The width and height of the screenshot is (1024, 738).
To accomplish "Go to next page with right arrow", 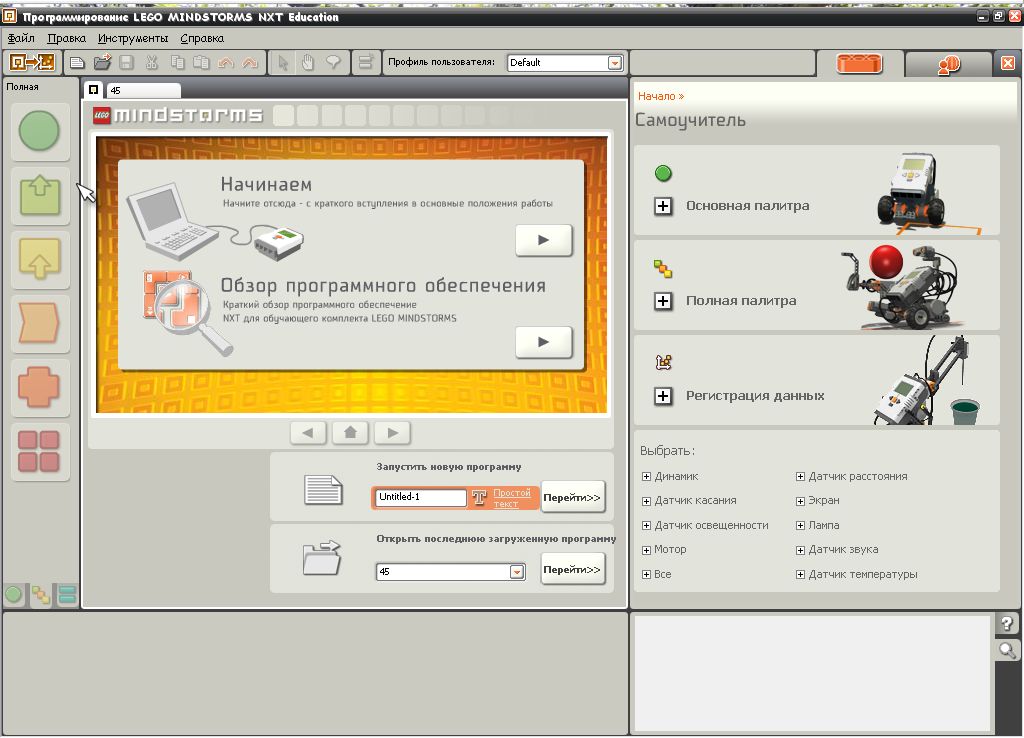I will pyautogui.click(x=392, y=432).
